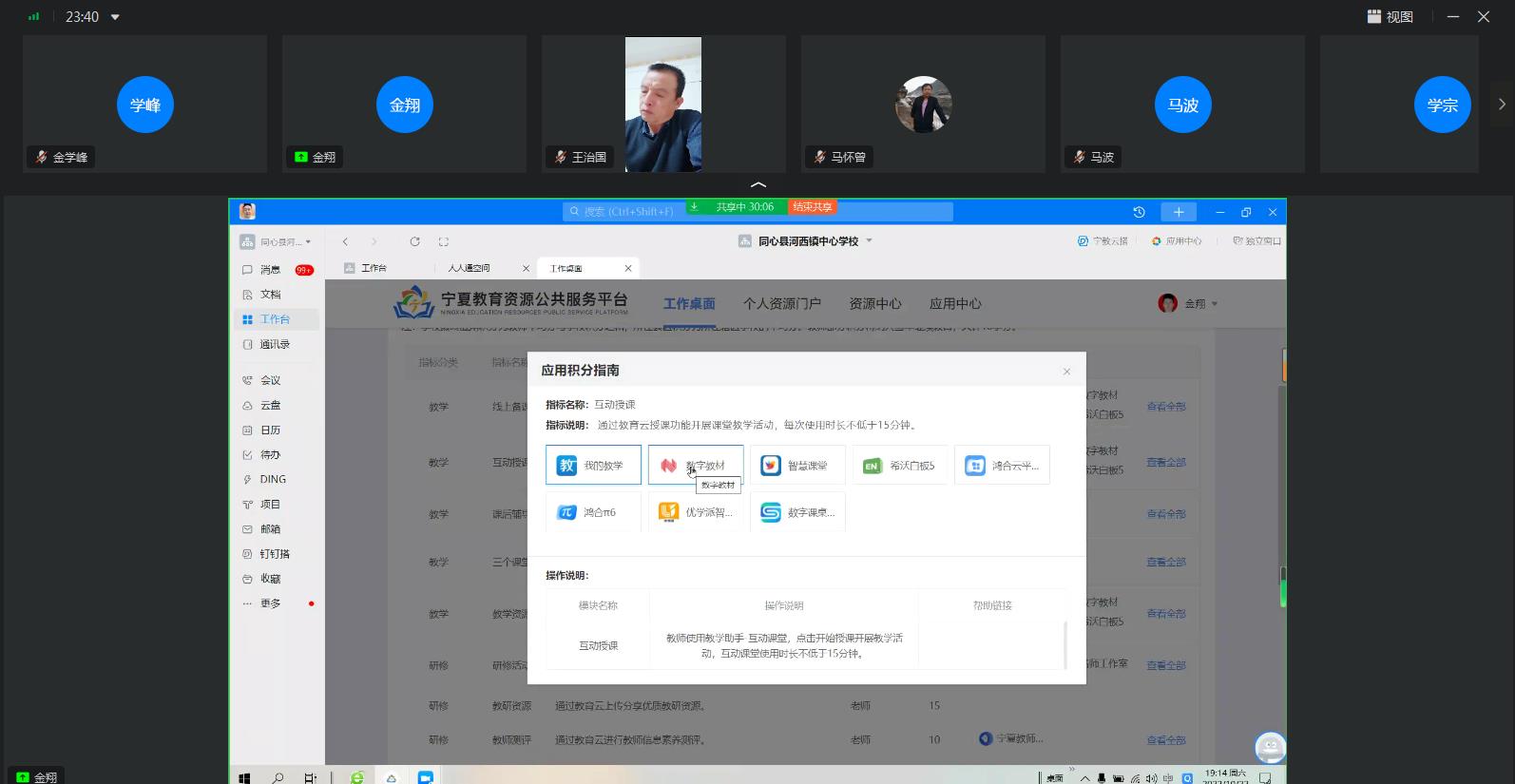Screen dimensions: 1515x784
Task: Open the Windows Start menu
Action: 244,777
